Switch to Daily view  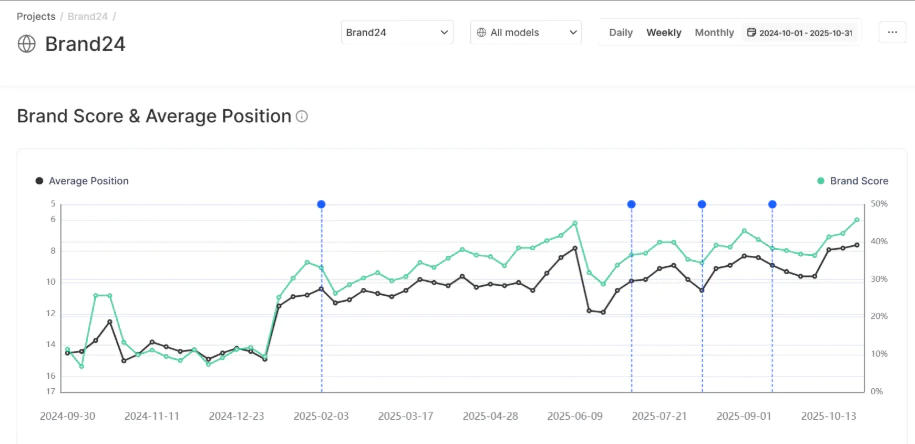tap(621, 33)
